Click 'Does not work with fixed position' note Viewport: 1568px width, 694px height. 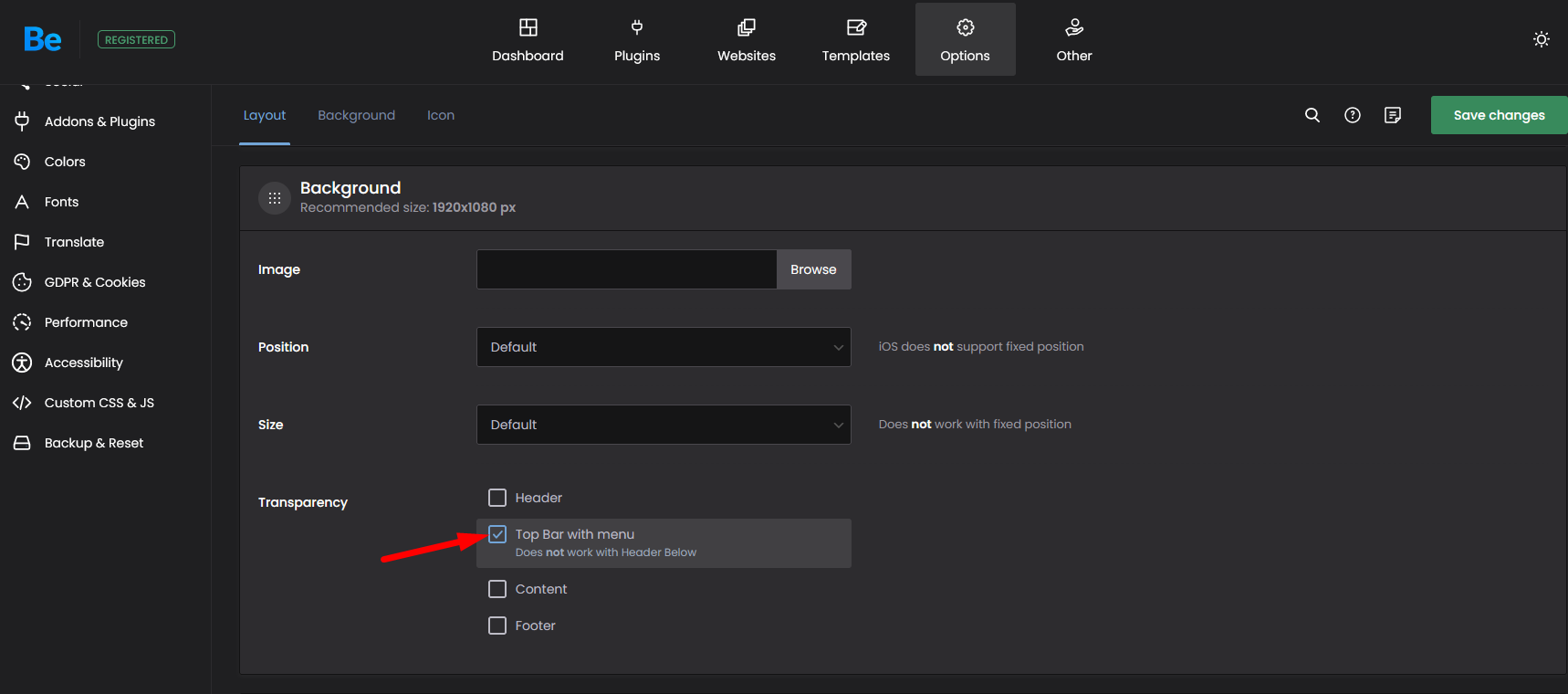975,425
